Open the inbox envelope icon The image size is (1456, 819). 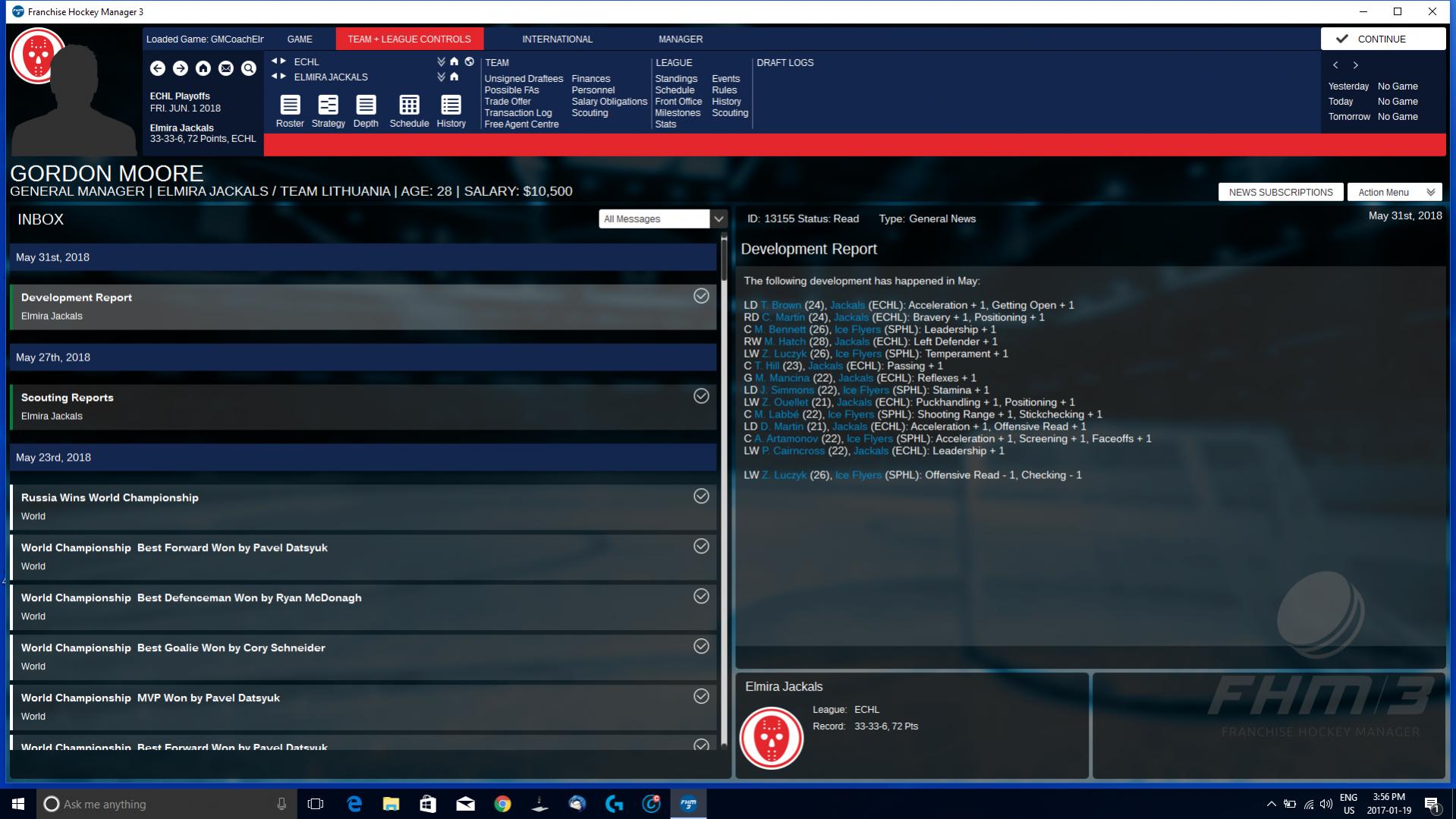pos(226,68)
